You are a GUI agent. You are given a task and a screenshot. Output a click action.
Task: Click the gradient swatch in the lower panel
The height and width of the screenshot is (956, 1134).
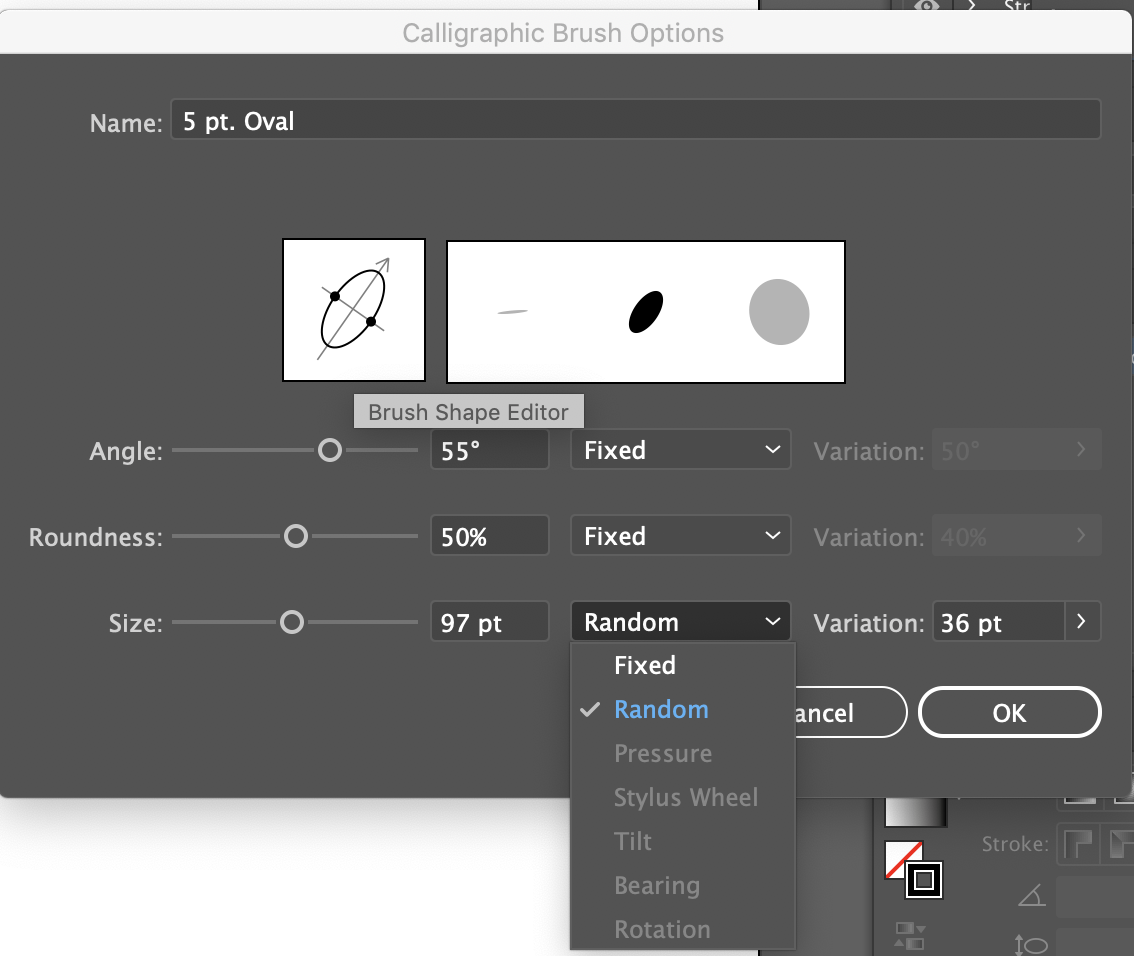[x=913, y=812]
